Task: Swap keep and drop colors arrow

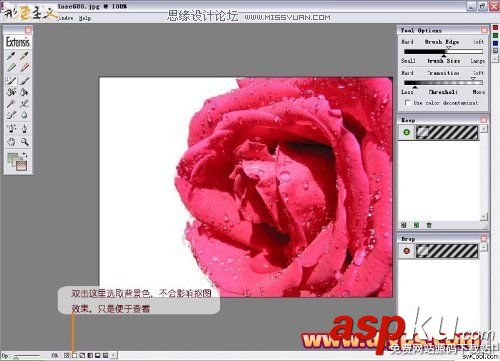Action: (x=25, y=155)
